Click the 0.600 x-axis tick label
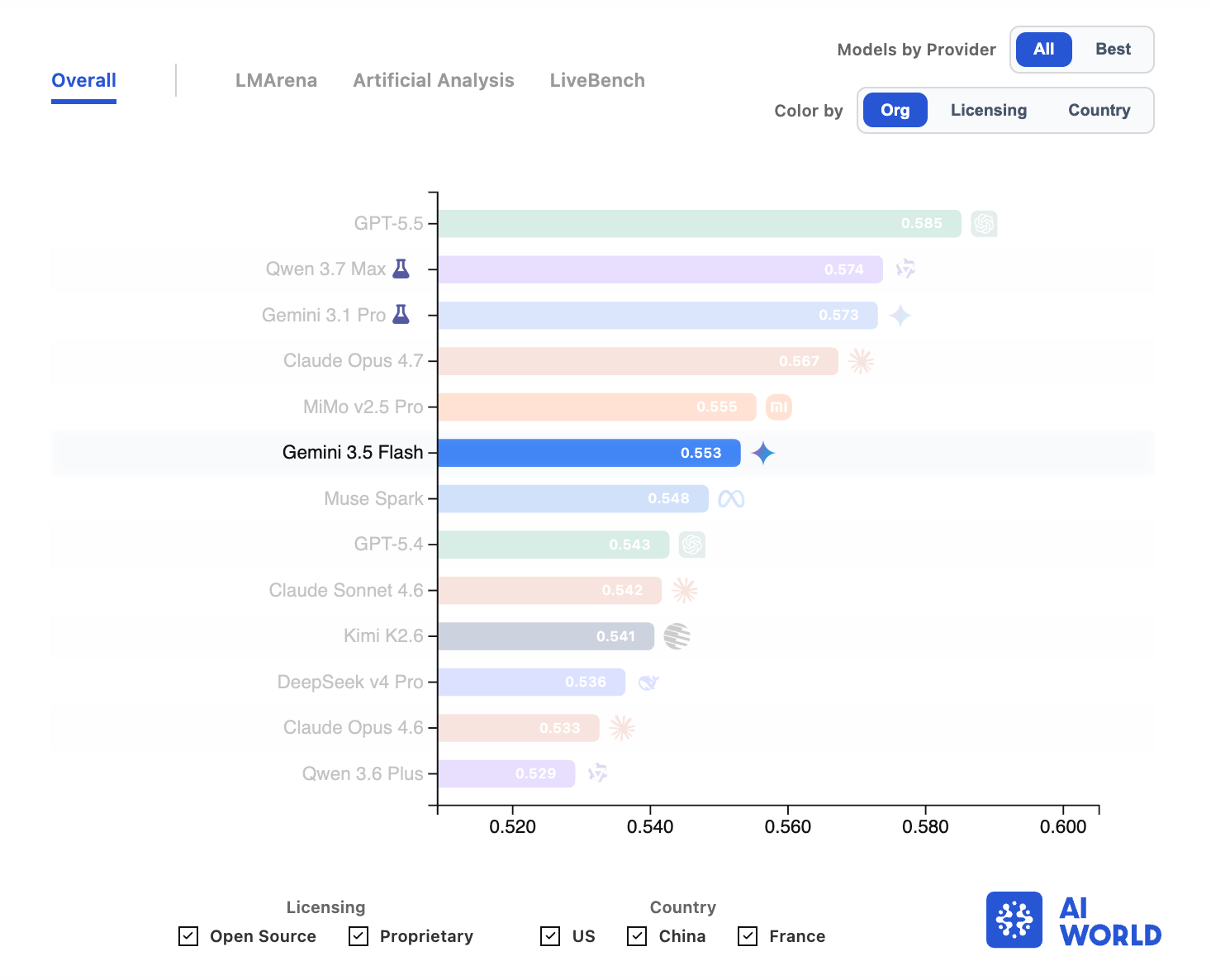This screenshot has width=1211, height=980. point(1063,827)
